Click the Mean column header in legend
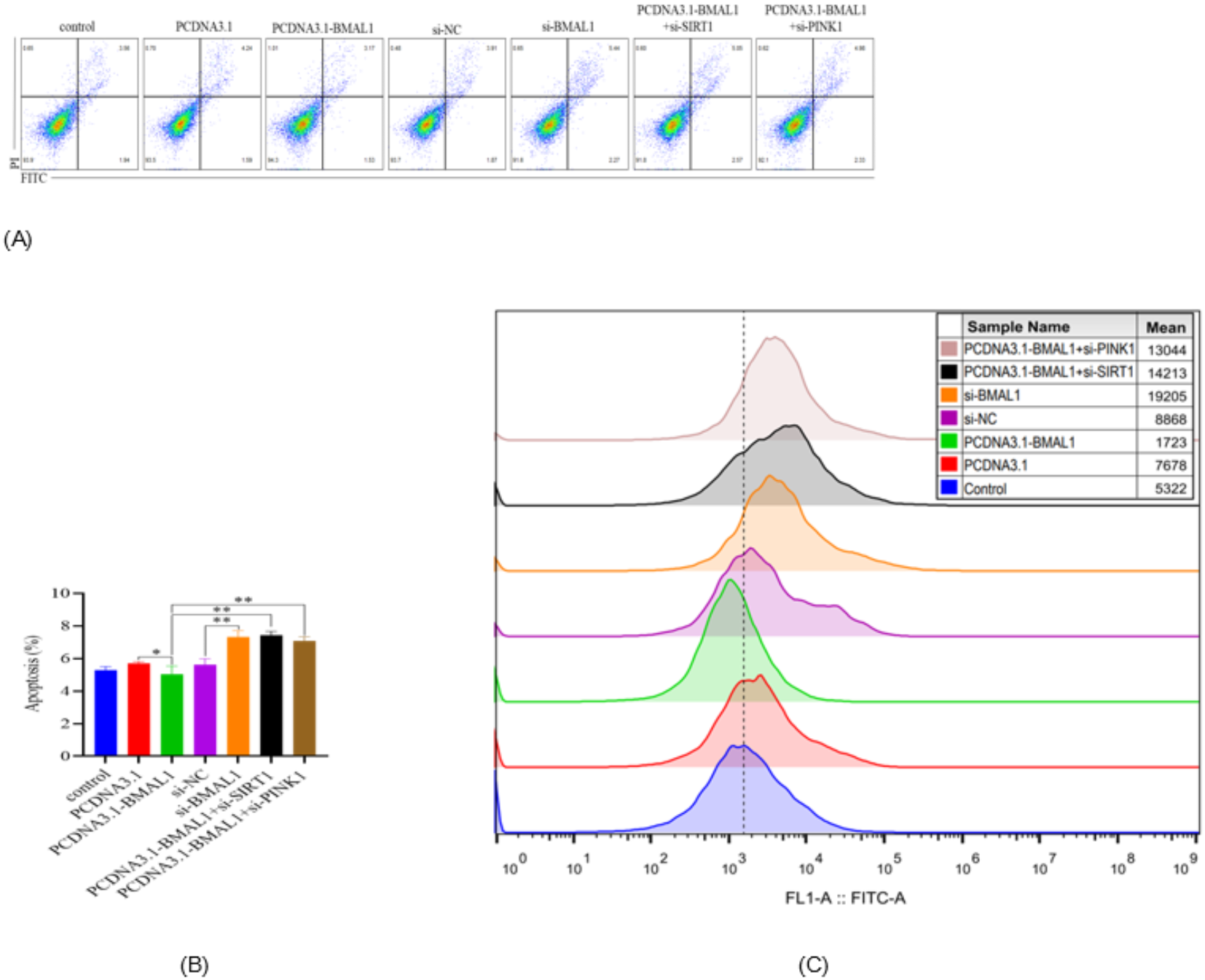The height and width of the screenshot is (980, 1205). click(x=1165, y=327)
